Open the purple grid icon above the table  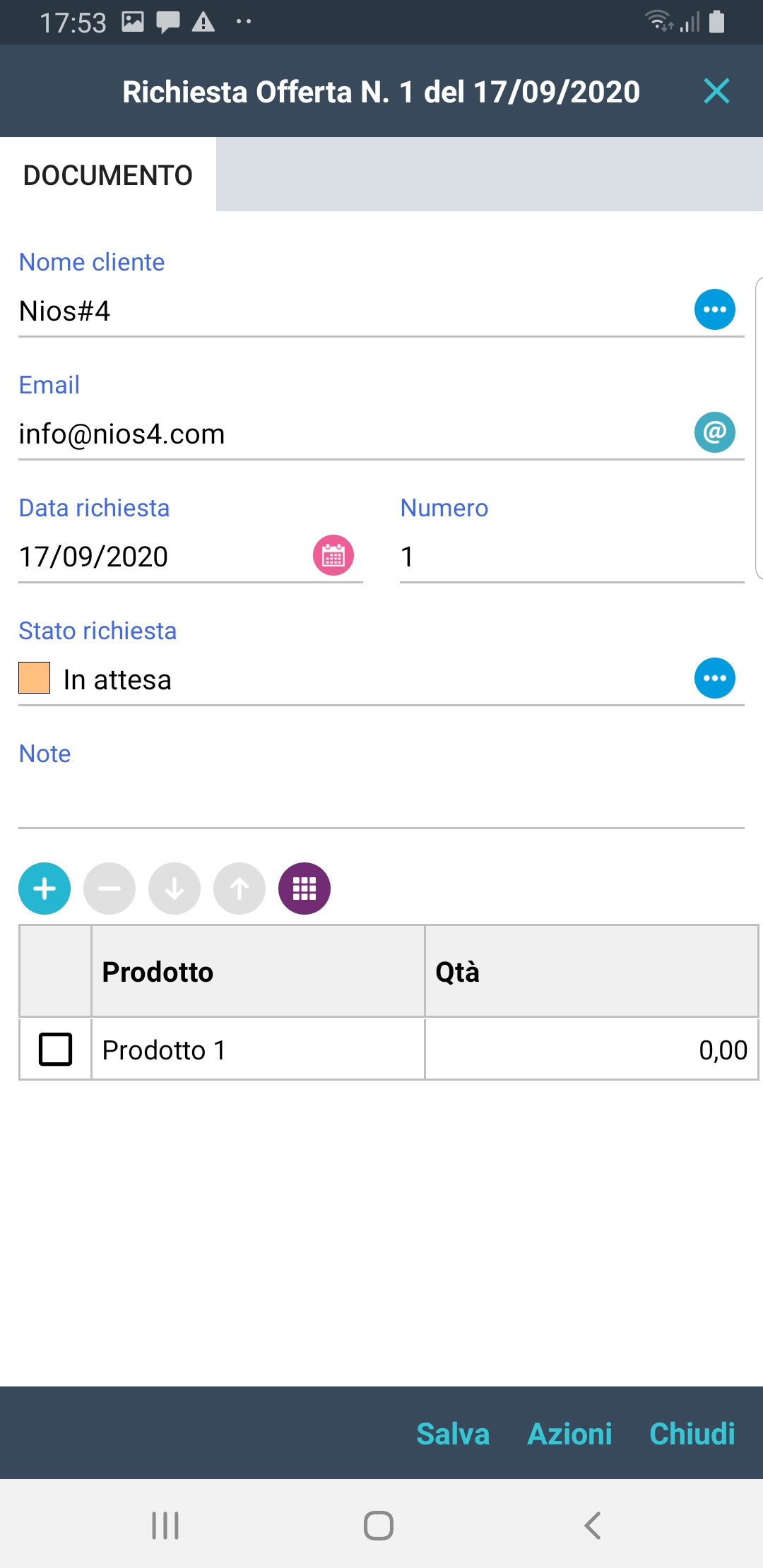coord(304,889)
